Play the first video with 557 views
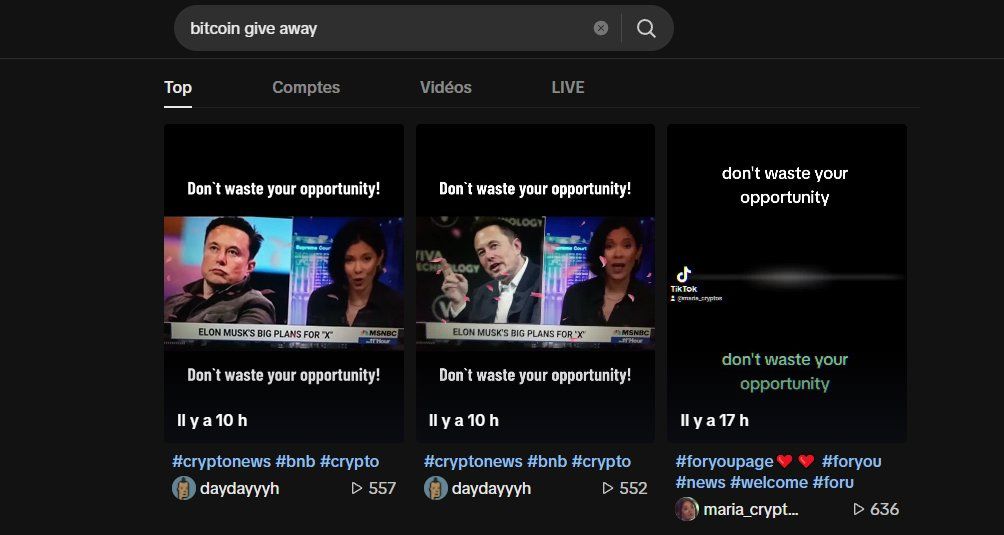 click(x=284, y=283)
